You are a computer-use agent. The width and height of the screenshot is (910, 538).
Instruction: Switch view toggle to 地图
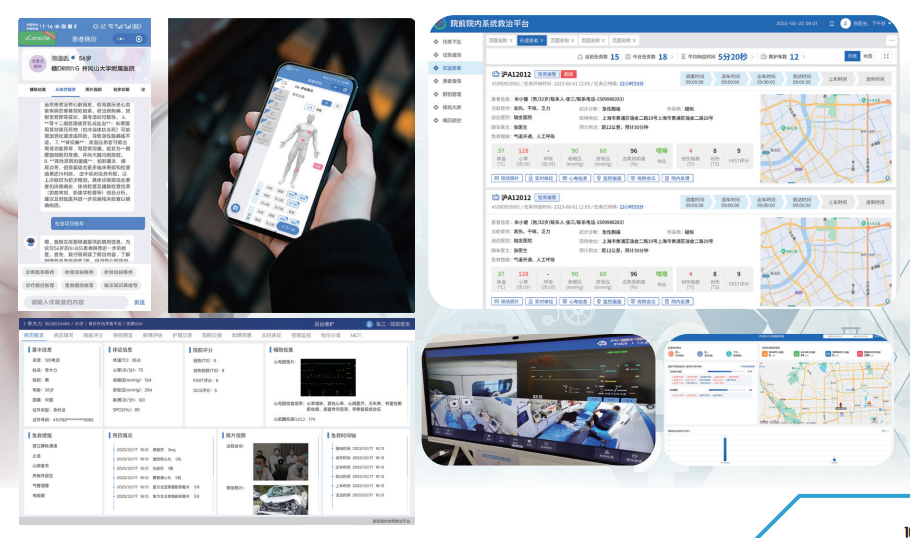click(867, 57)
